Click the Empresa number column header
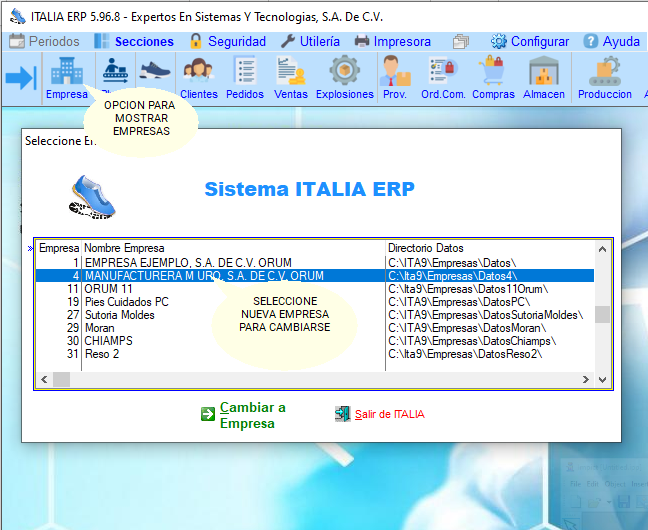 [59, 248]
